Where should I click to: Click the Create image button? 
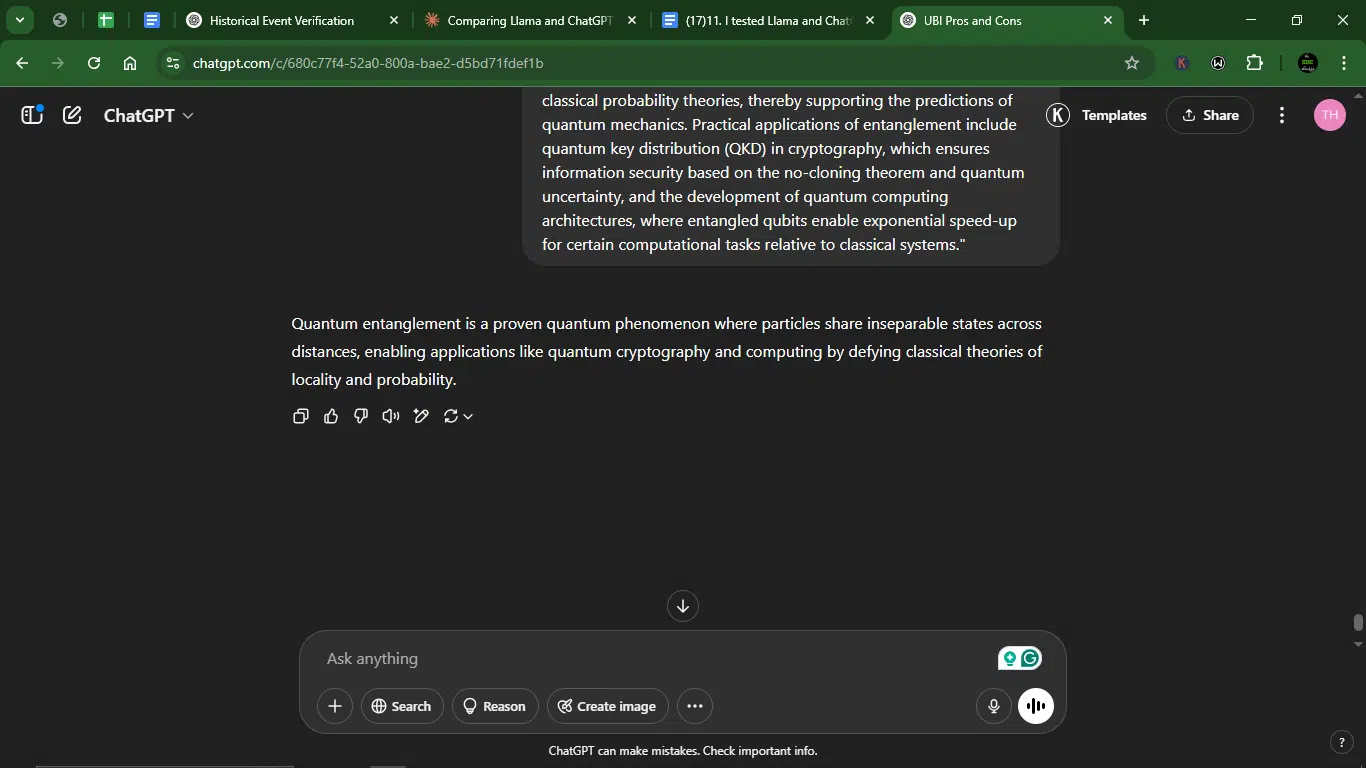click(x=607, y=706)
